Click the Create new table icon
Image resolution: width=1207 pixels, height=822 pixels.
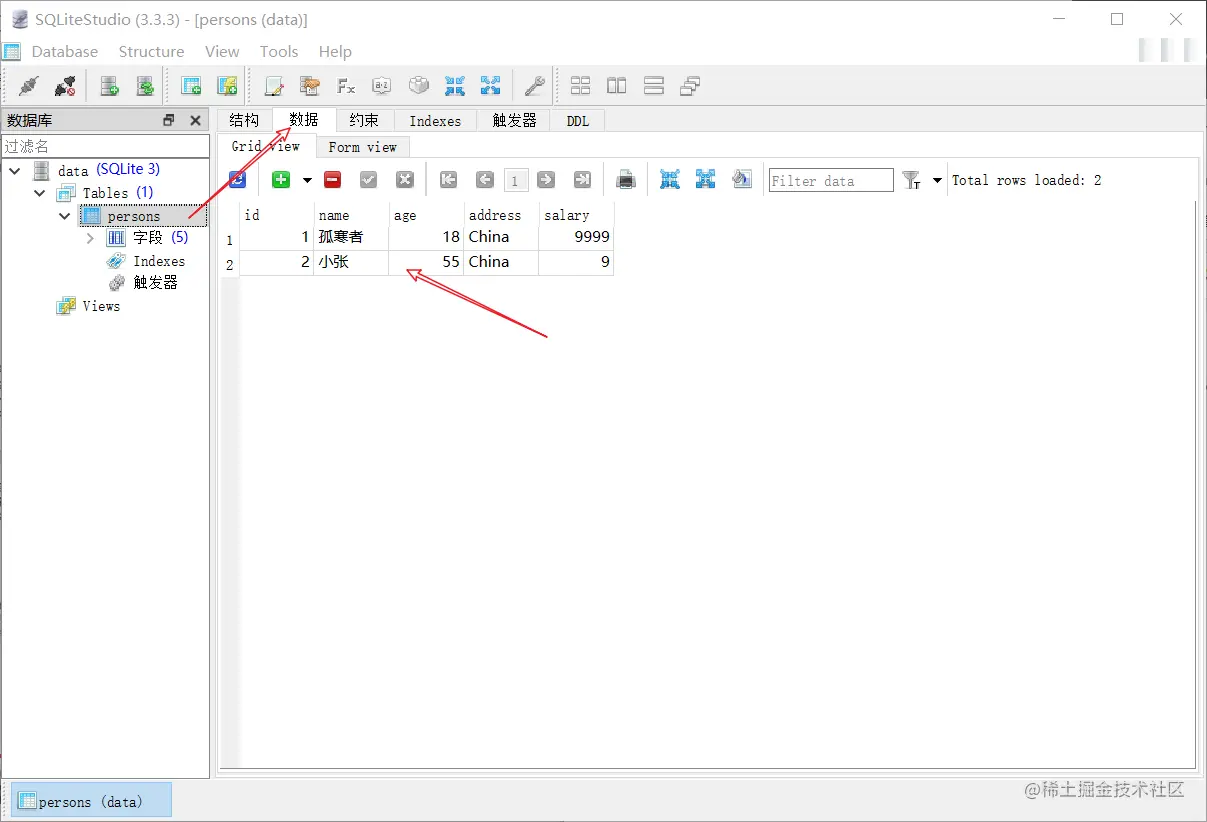tap(191, 86)
